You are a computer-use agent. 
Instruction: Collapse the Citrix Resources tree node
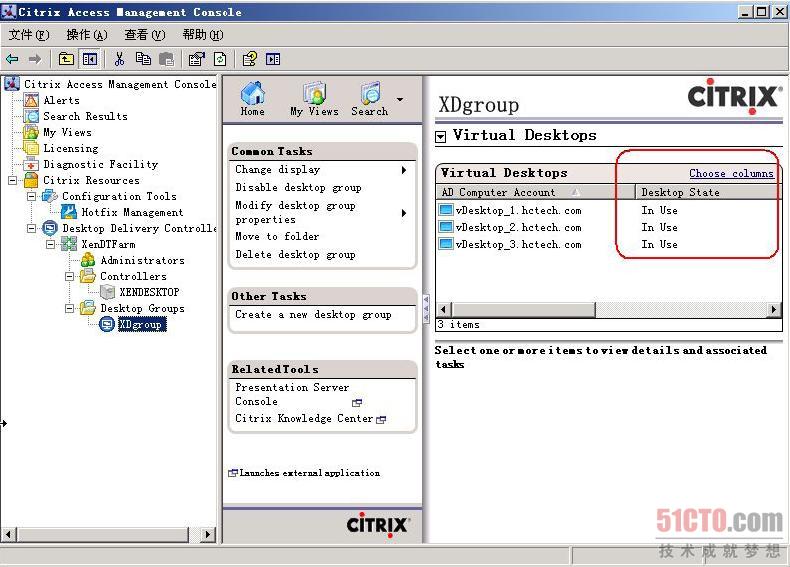coord(13,180)
